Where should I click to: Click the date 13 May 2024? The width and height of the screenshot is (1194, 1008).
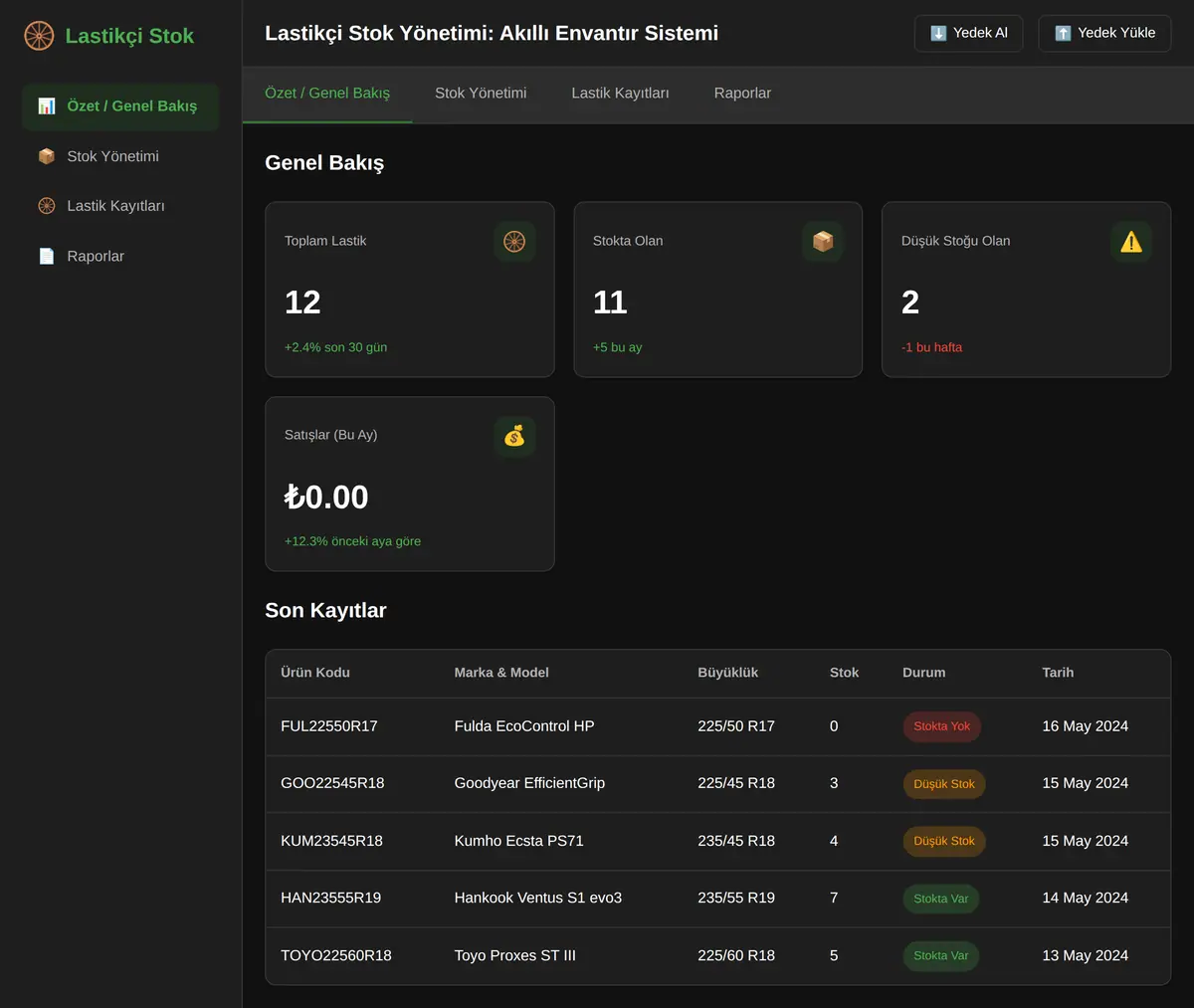pyautogui.click(x=1085, y=955)
